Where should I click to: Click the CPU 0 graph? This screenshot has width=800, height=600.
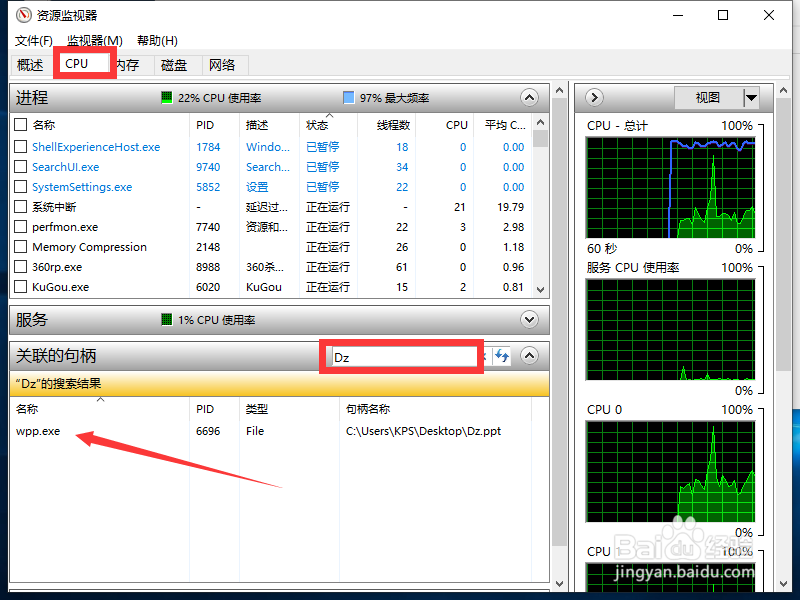click(x=670, y=471)
